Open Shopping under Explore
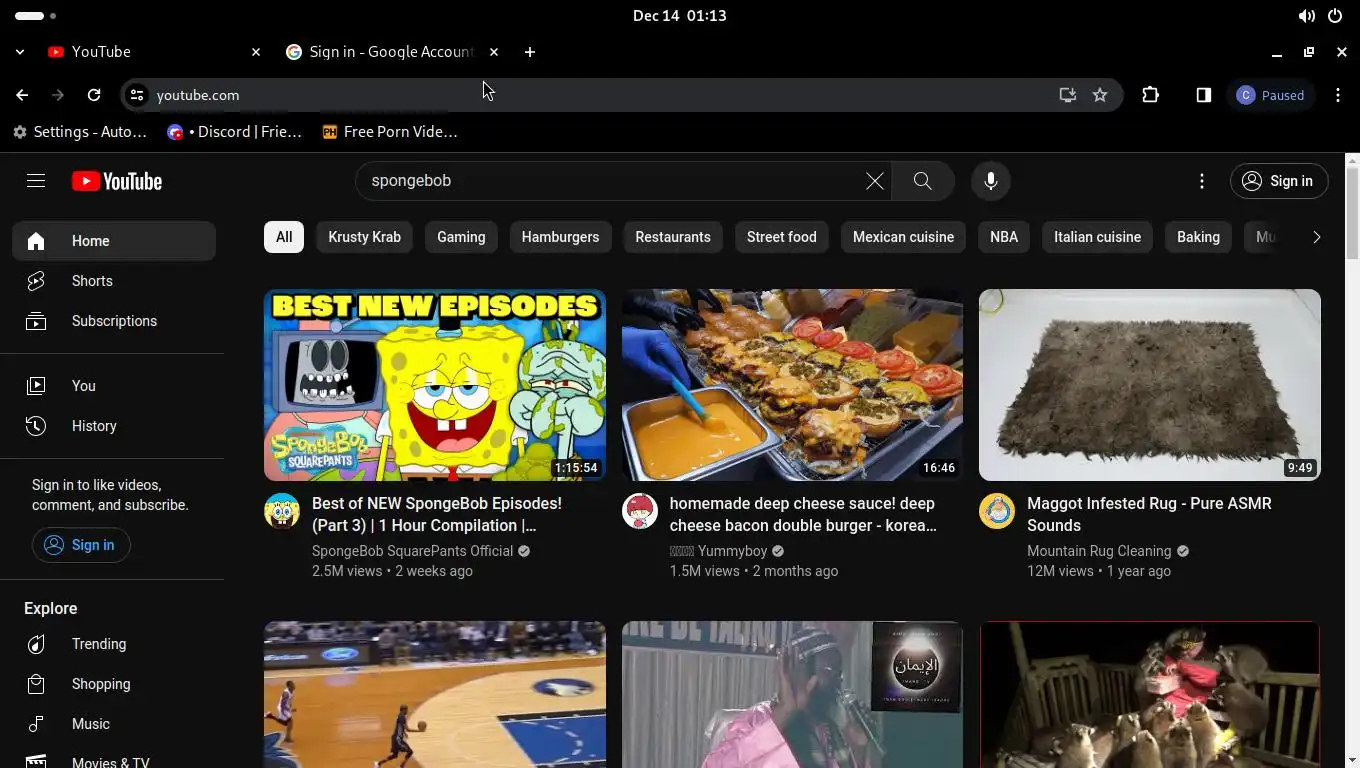1360x768 pixels. [x=114, y=684]
